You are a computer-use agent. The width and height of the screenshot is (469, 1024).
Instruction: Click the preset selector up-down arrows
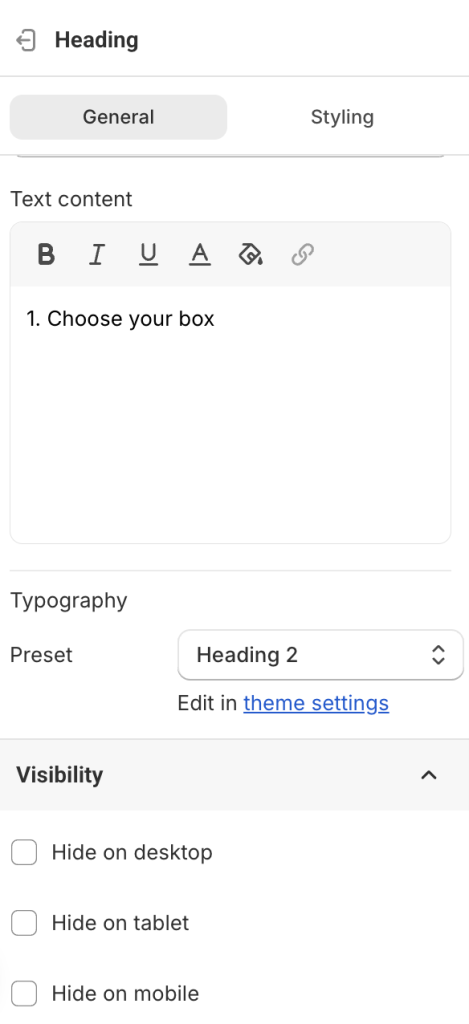coord(438,654)
